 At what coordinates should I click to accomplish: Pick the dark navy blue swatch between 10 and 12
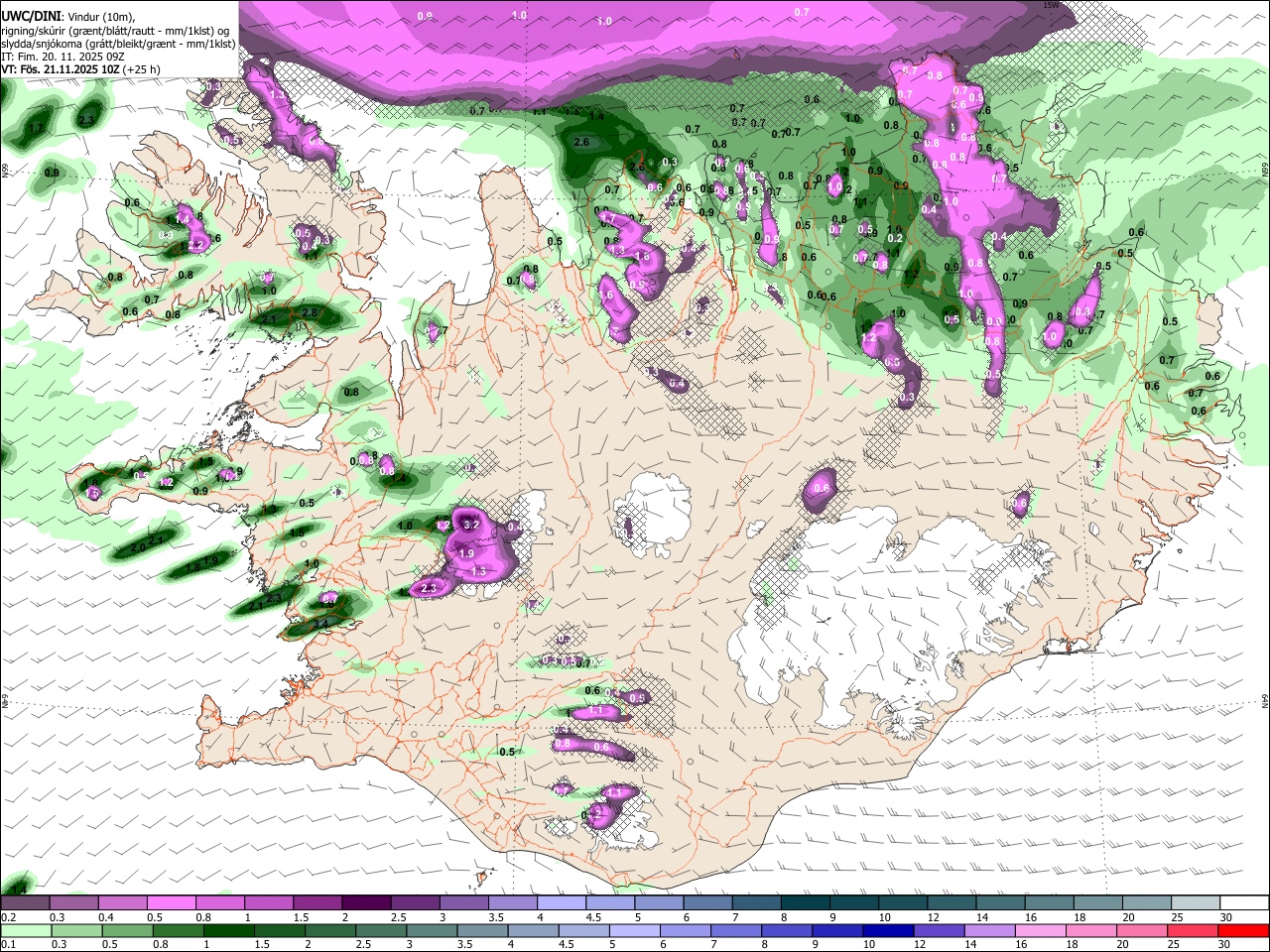(x=886, y=930)
